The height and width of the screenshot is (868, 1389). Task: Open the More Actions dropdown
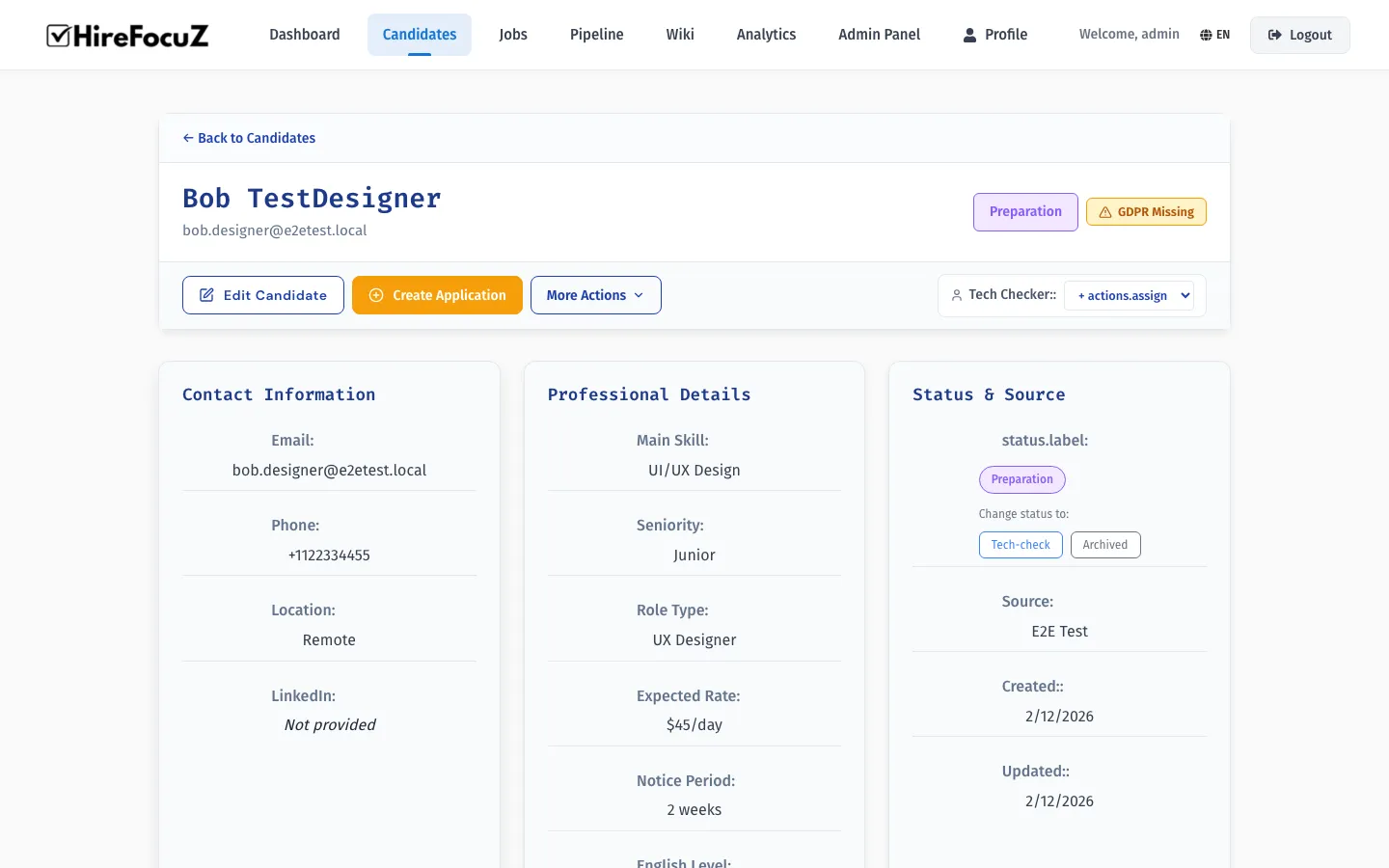pyautogui.click(x=595, y=295)
